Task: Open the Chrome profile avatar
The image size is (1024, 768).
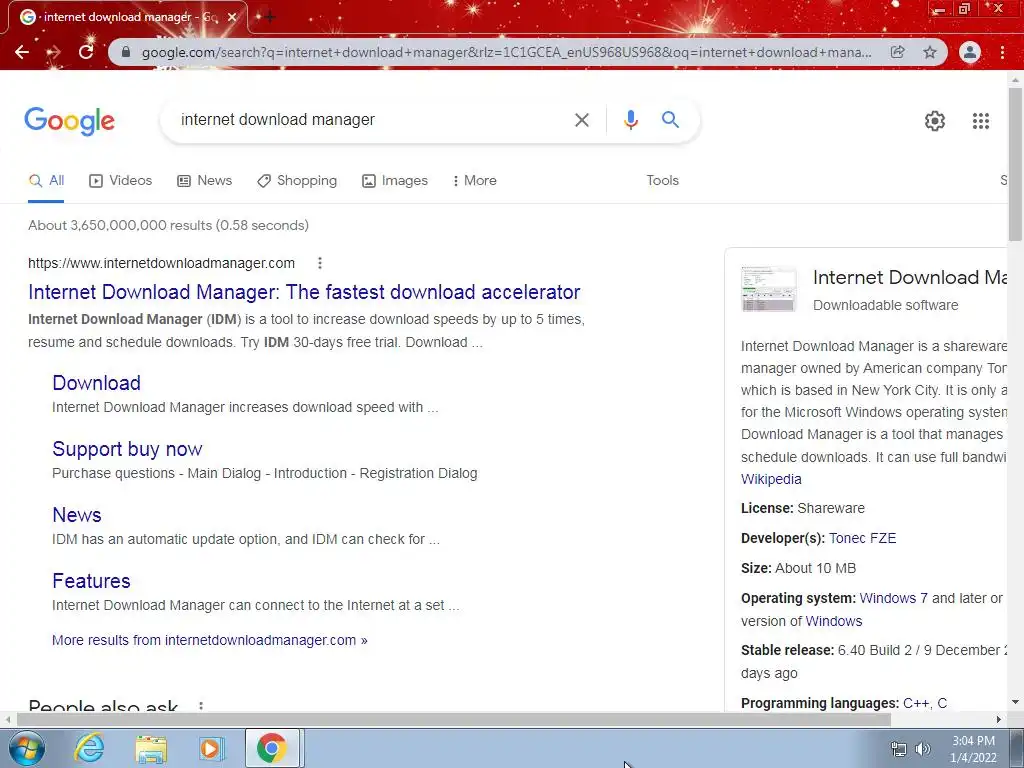Action: (x=970, y=52)
